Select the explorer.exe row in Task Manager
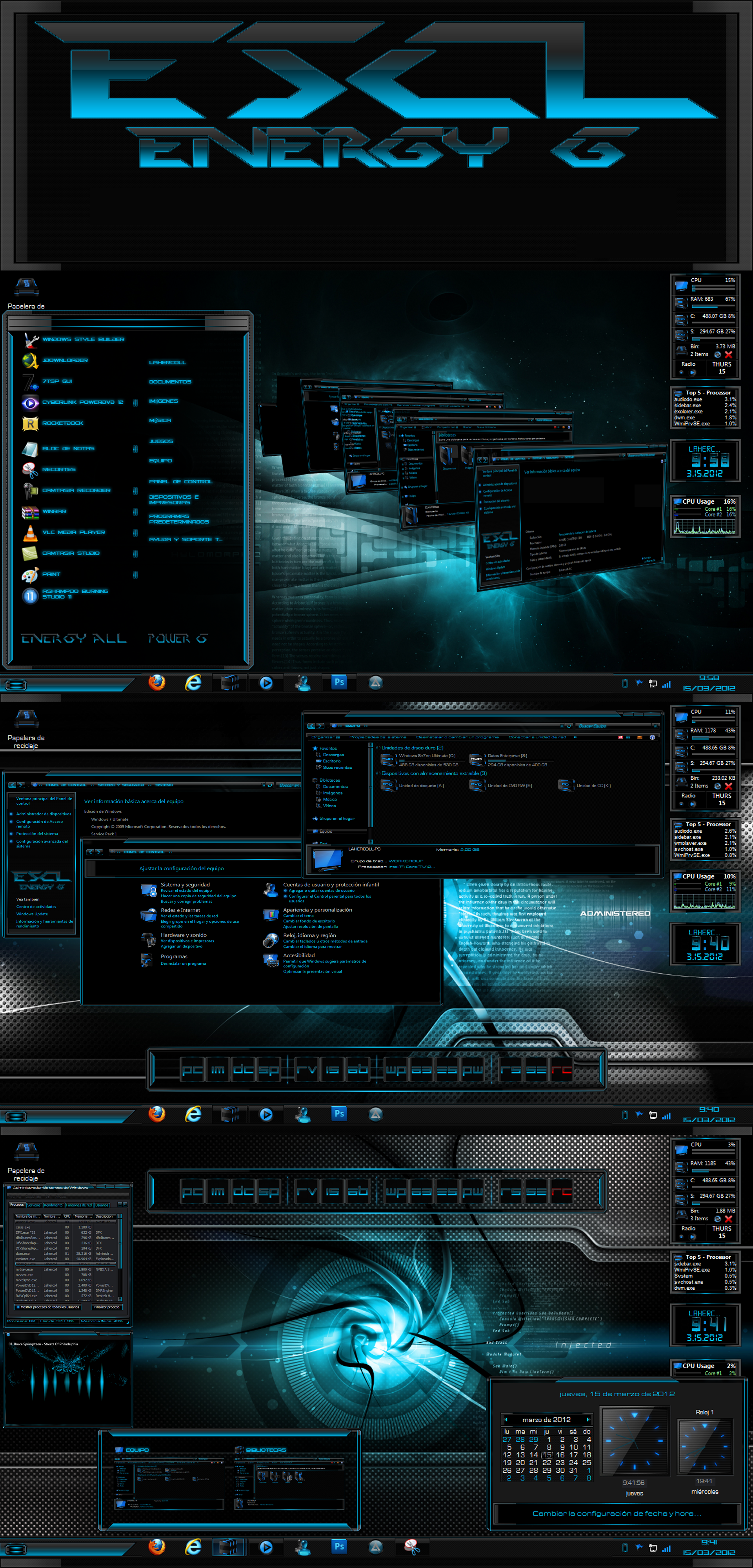Screen dimensions: 753x1568 tap(66, 1259)
